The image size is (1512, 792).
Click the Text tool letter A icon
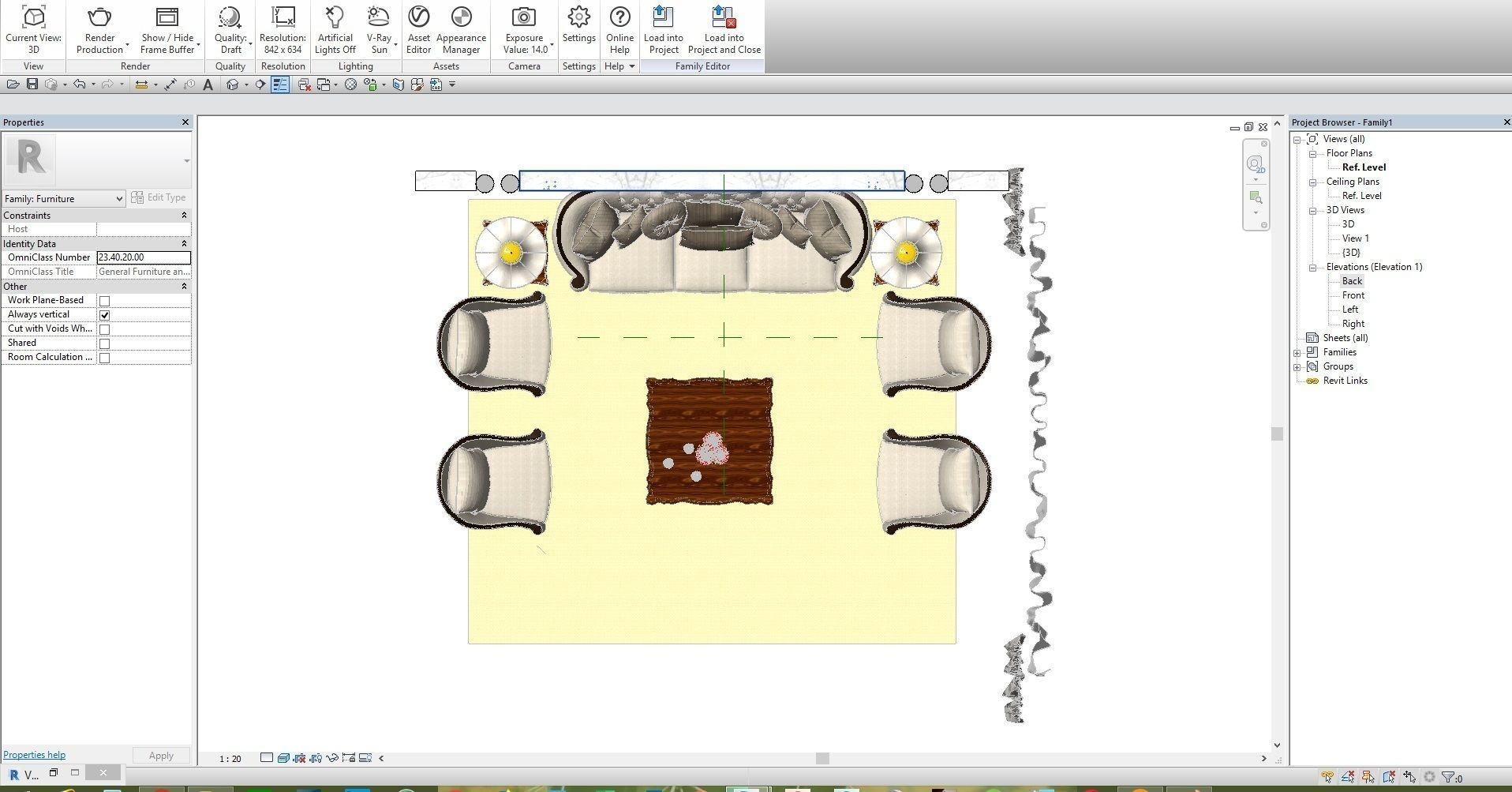(x=208, y=84)
